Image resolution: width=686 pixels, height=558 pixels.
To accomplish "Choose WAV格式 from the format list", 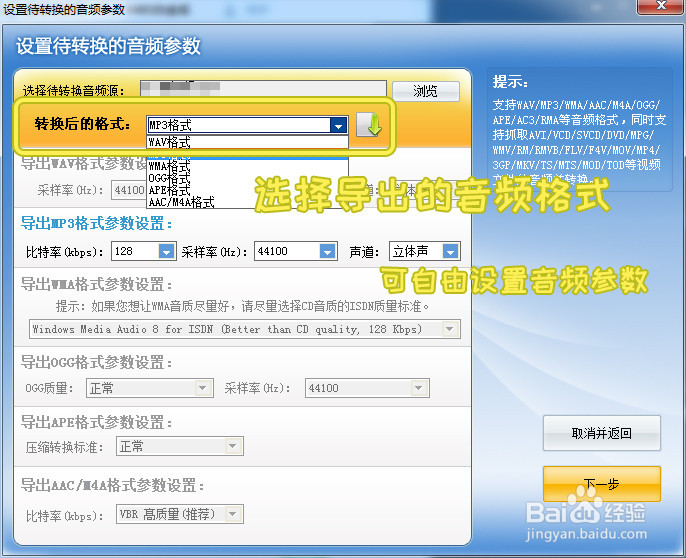I will [248, 142].
